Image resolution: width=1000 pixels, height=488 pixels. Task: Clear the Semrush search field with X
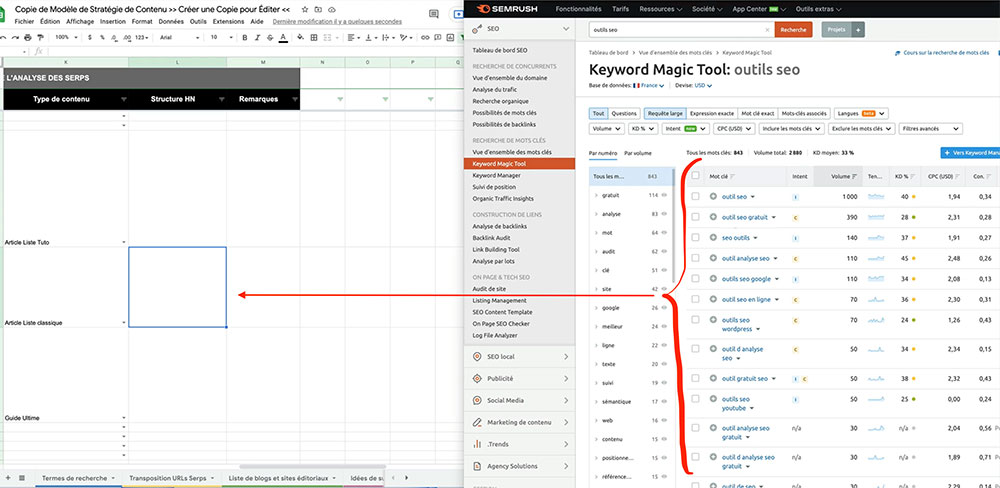tap(767, 29)
